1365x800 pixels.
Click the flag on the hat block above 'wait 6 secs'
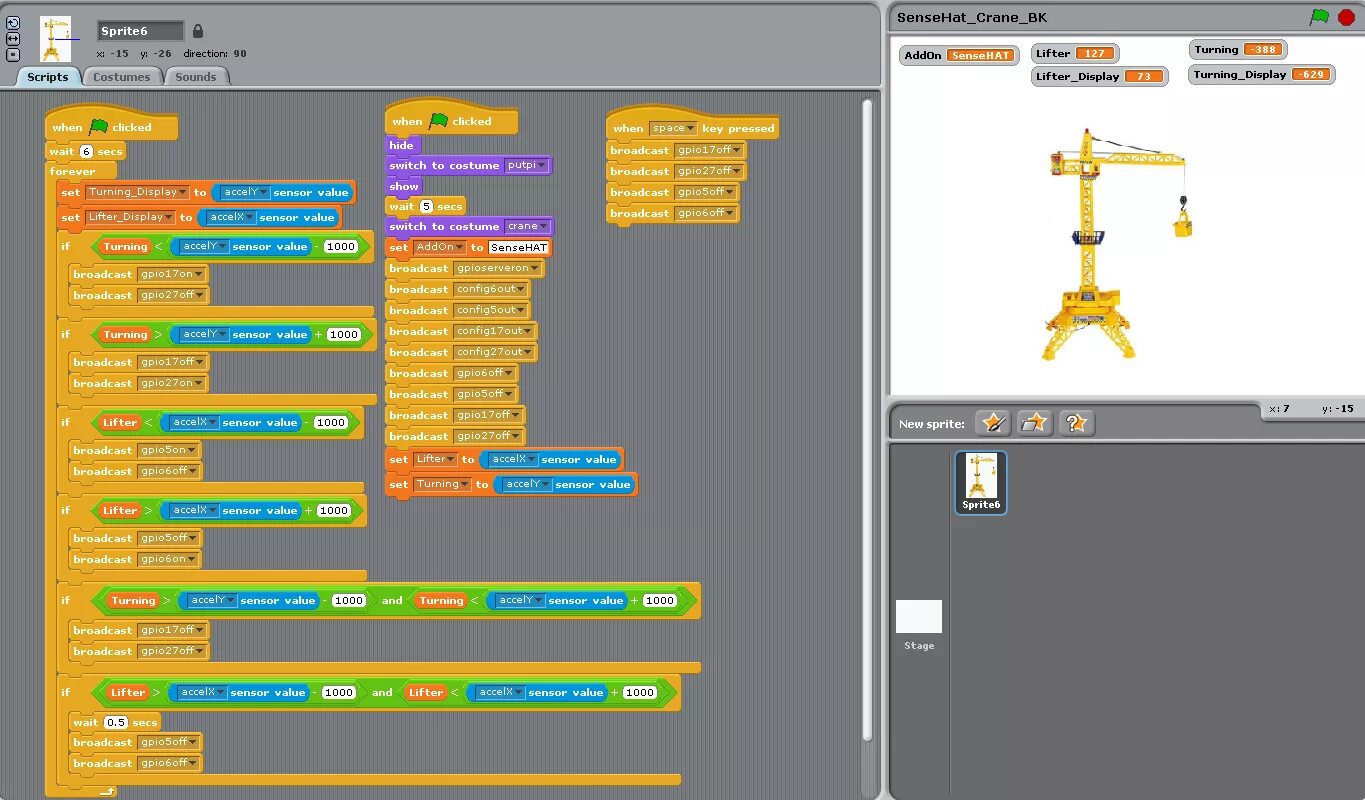click(98, 127)
